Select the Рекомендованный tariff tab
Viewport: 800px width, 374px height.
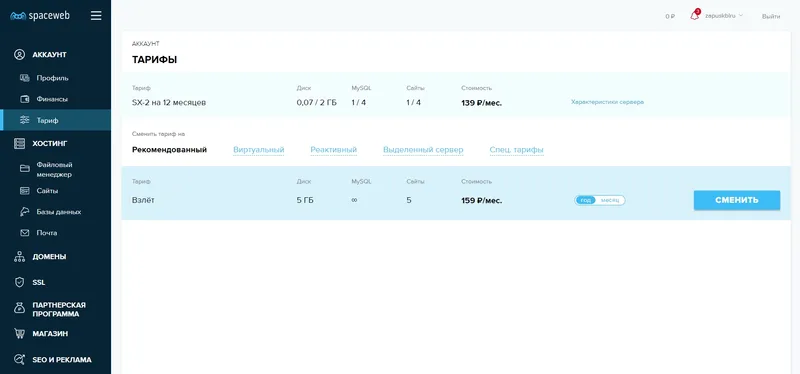(169, 149)
